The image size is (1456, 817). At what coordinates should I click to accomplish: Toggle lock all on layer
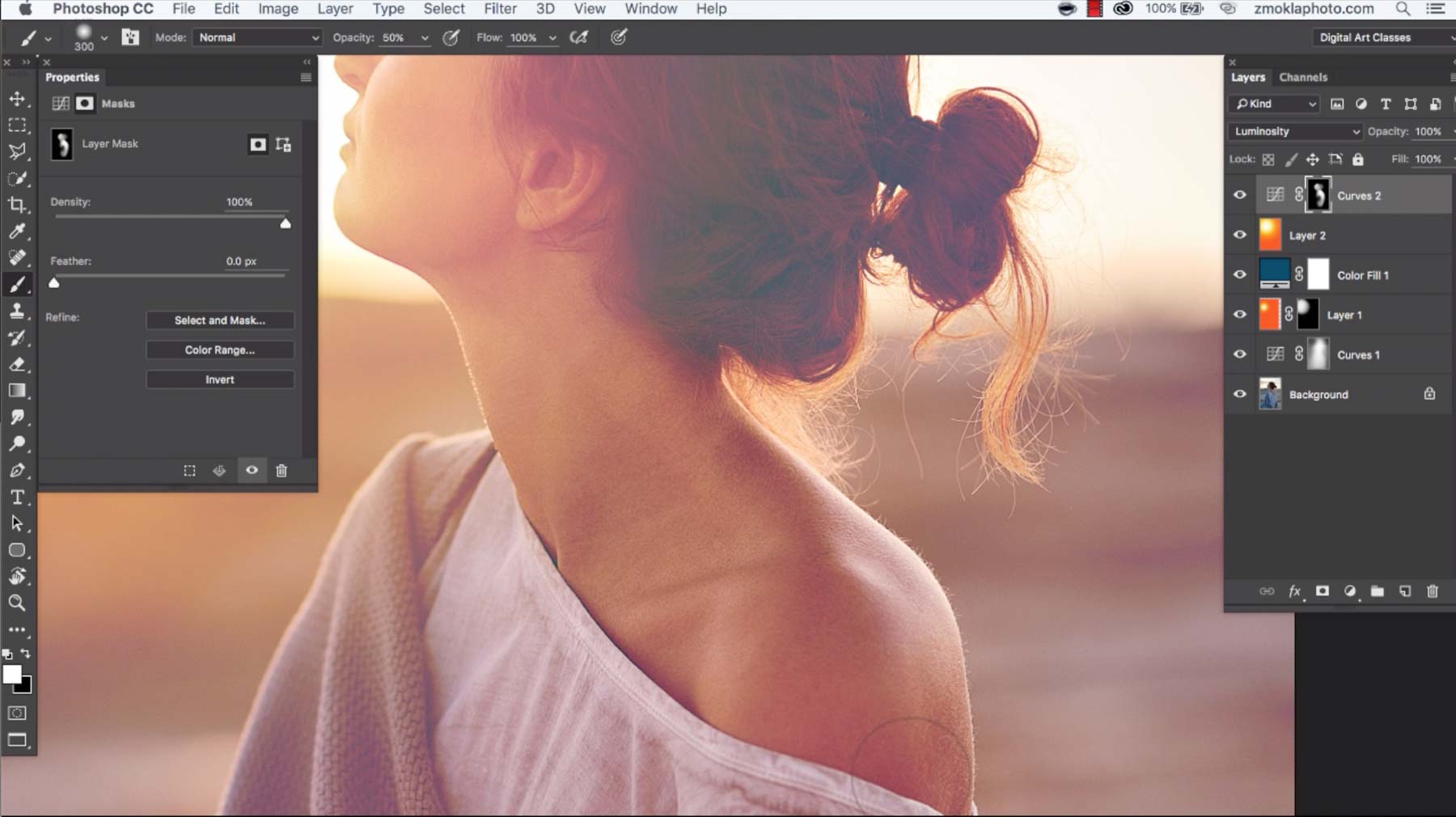pyautogui.click(x=1358, y=159)
